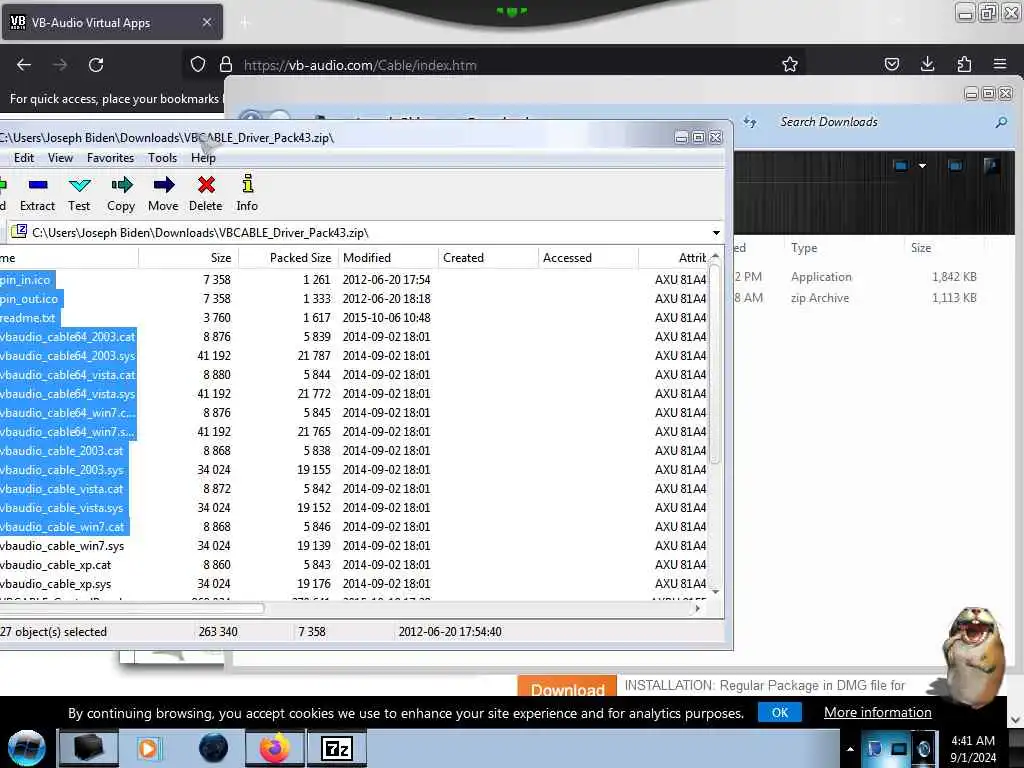Open the Firefox extensions icon

click(964, 64)
